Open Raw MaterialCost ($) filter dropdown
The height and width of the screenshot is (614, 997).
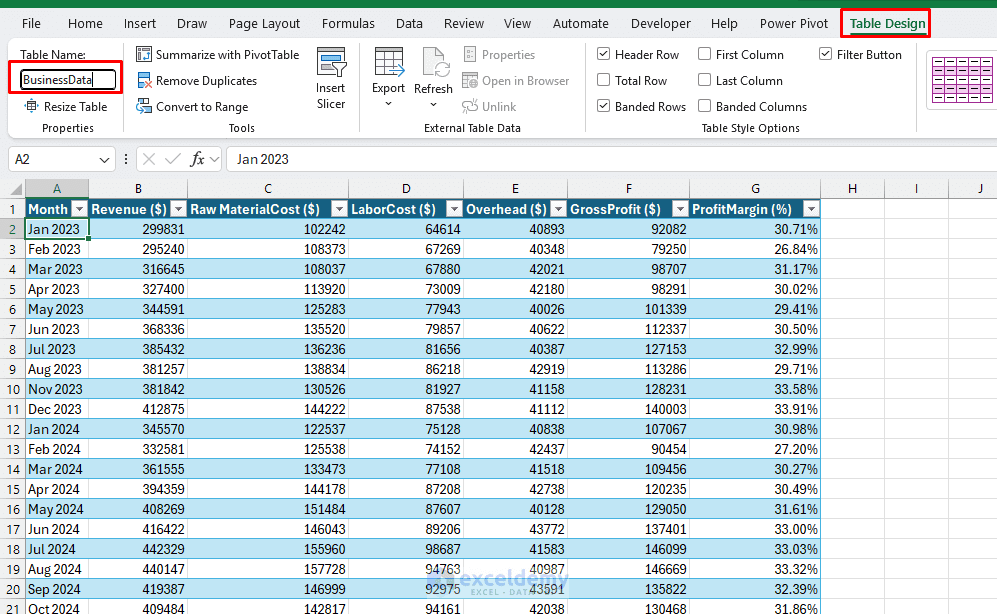340,209
